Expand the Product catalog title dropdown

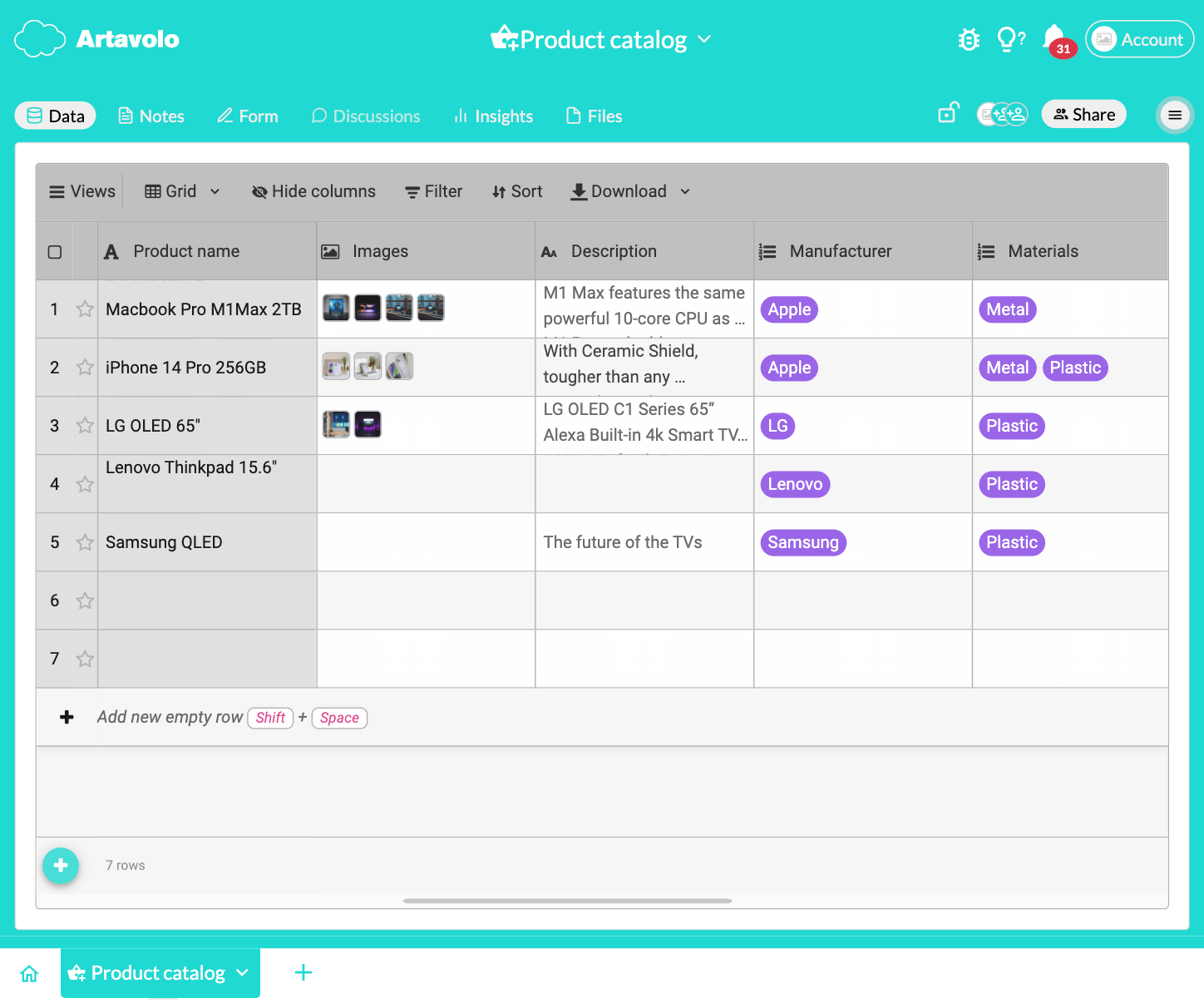pyautogui.click(x=704, y=39)
